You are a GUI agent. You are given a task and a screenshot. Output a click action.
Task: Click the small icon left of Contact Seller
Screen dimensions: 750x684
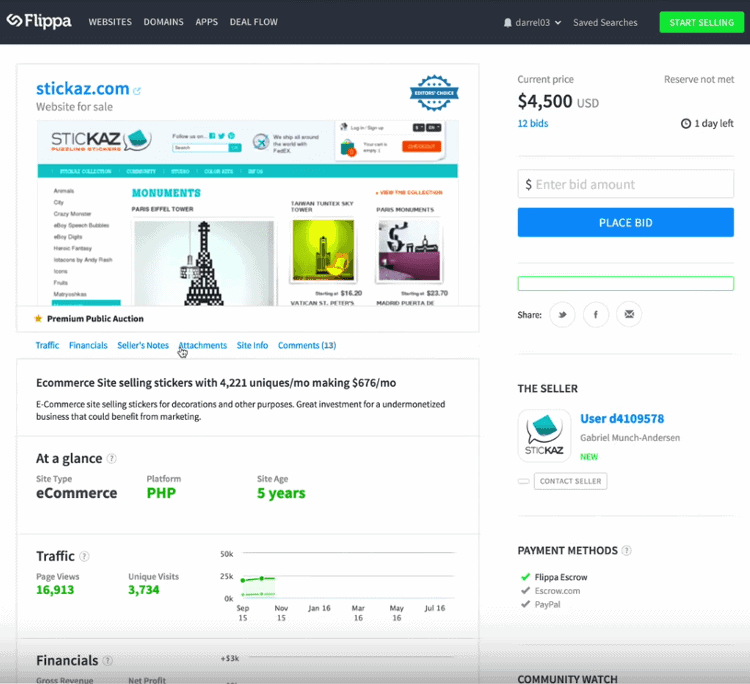tap(524, 481)
